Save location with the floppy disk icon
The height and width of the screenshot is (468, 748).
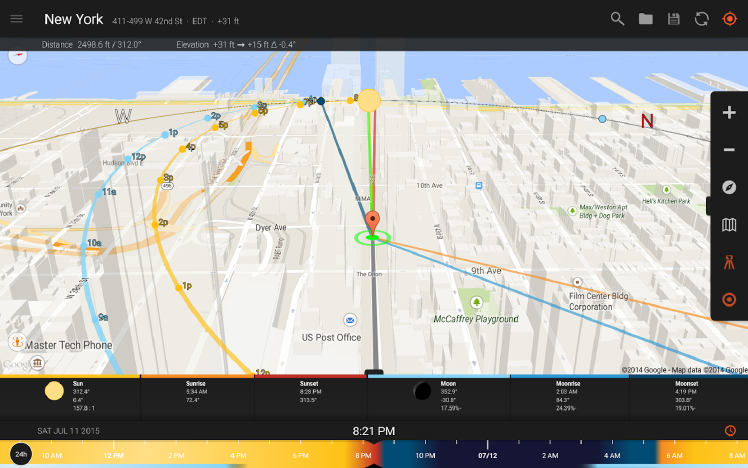tap(674, 19)
